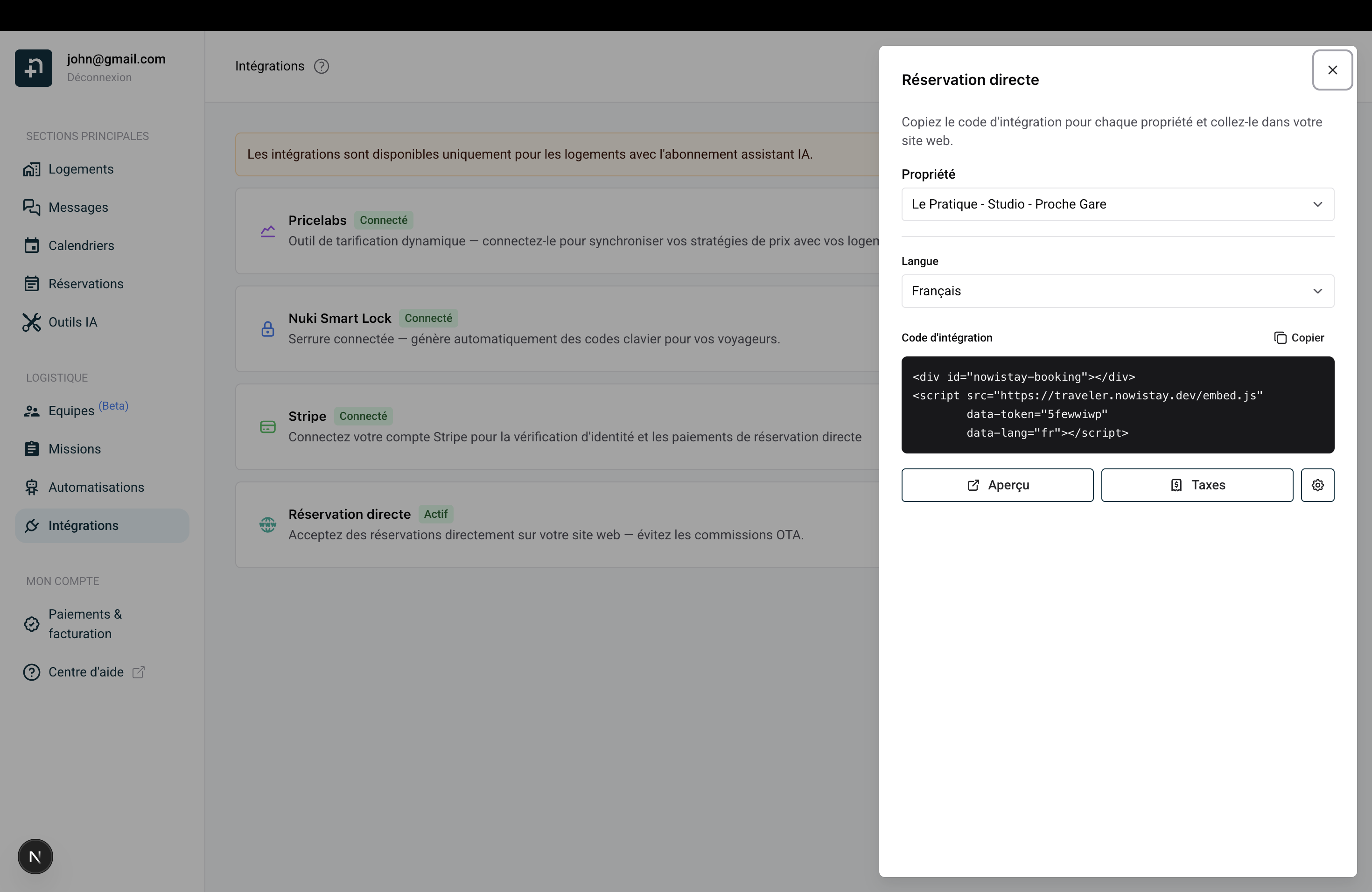Click the Nowistay logo icon

tap(34, 68)
